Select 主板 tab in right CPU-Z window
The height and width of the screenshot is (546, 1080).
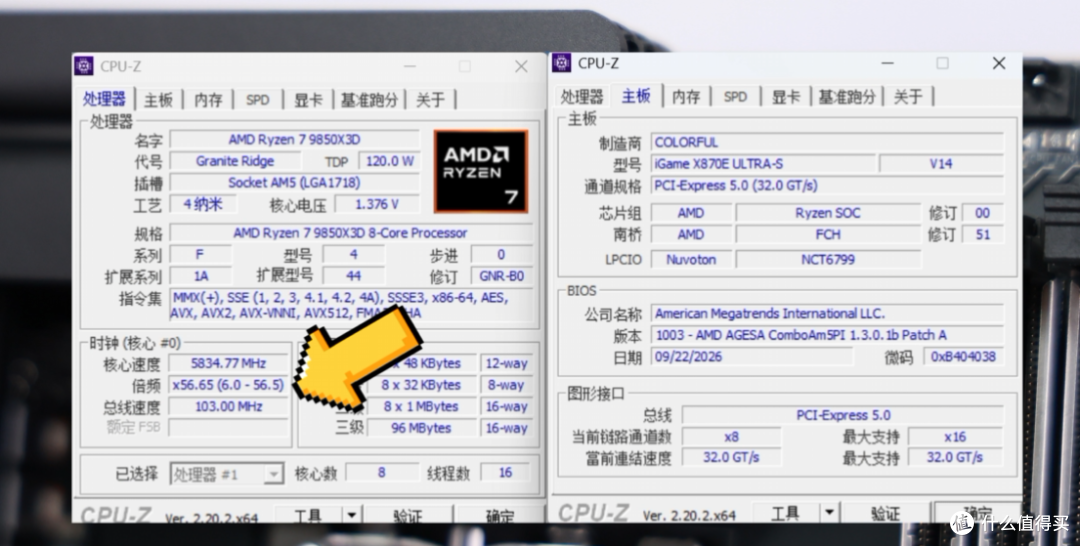click(636, 96)
